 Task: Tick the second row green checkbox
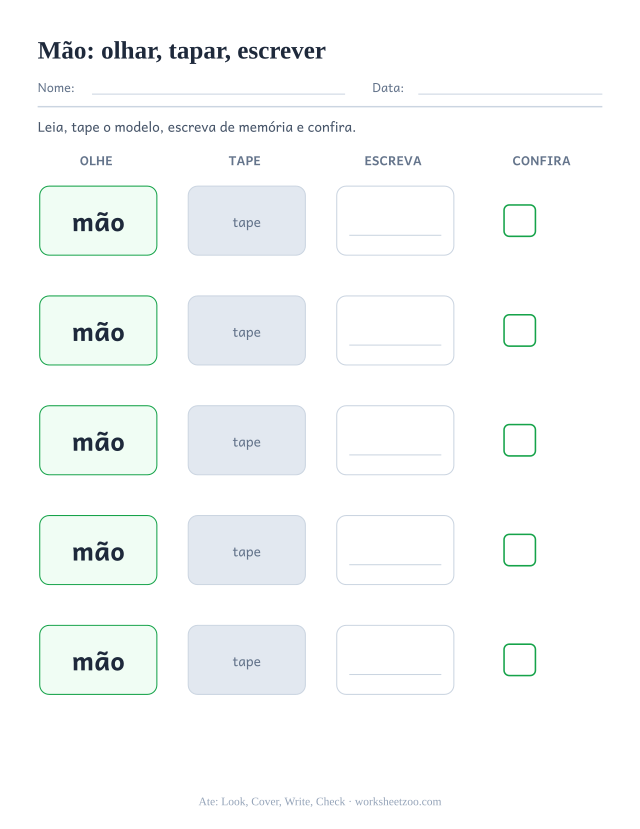click(520, 330)
